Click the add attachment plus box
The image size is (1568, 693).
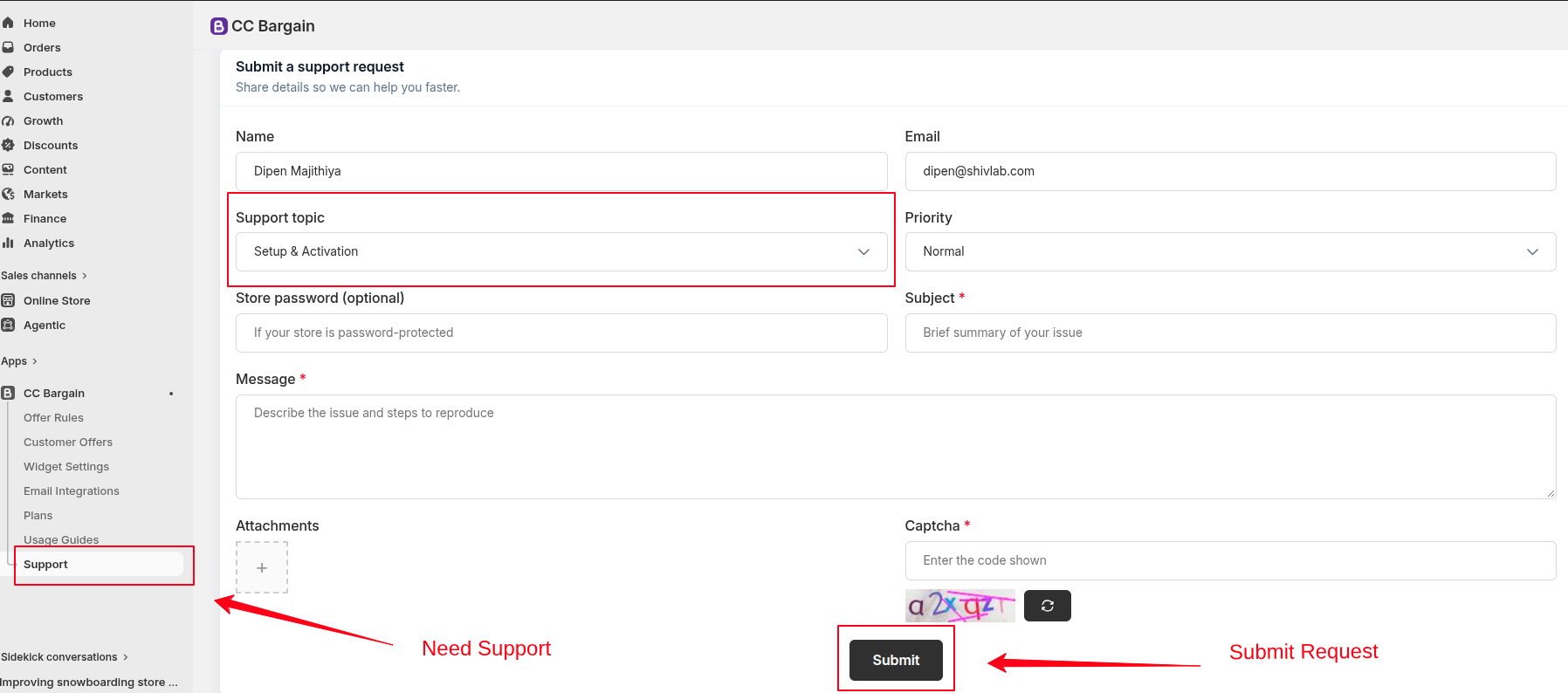tap(262, 567)
